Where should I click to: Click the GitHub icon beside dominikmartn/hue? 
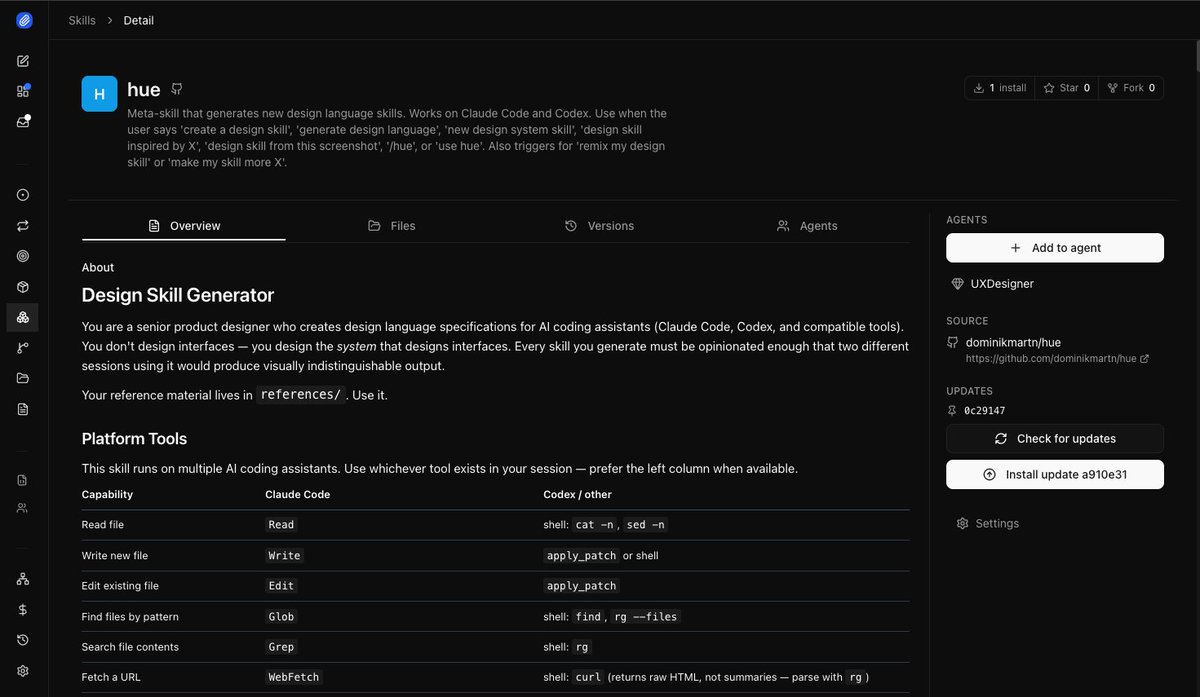point(952,343)
